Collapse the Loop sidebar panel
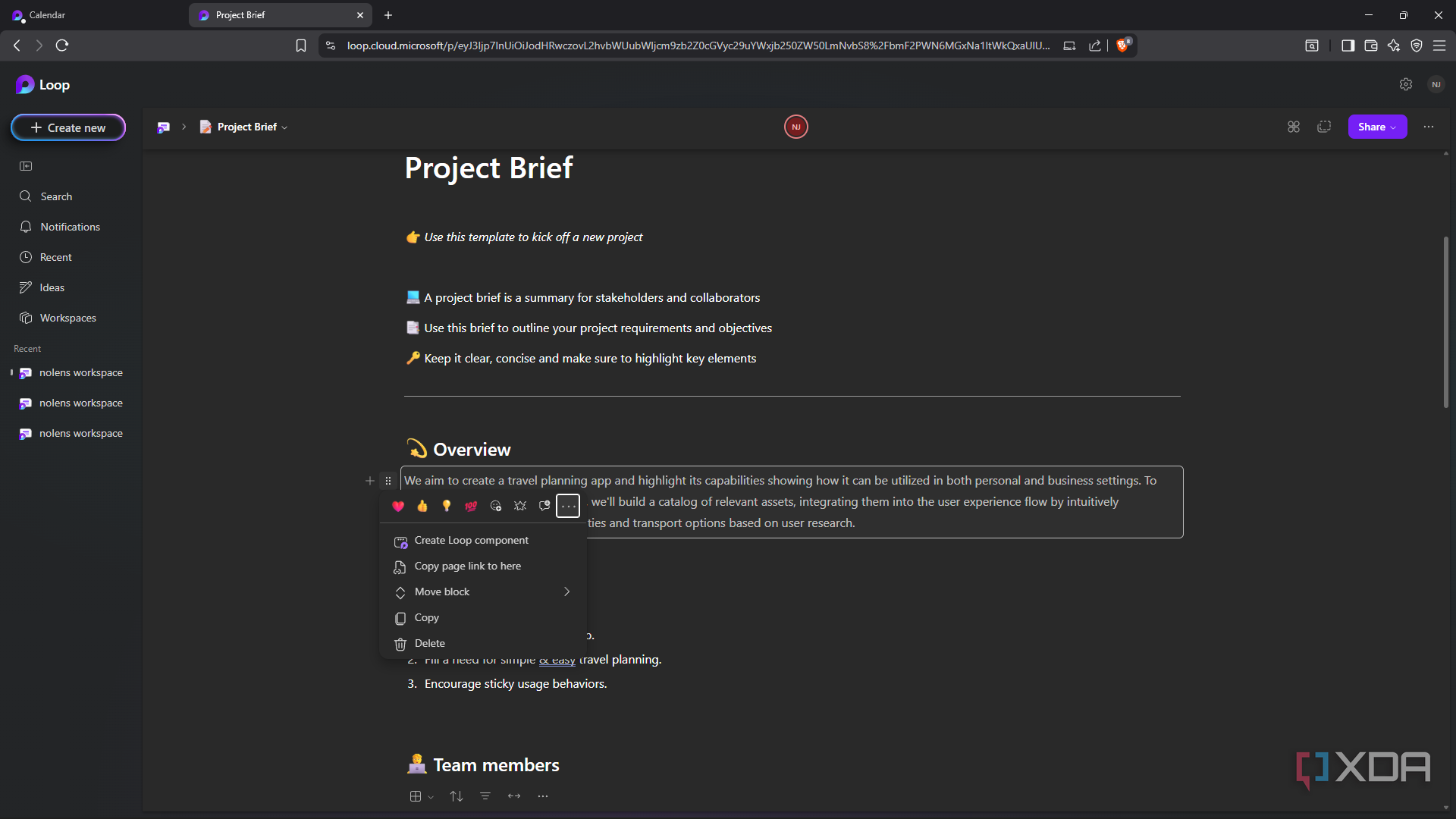The image size is (1456, 819). tap(26, 166)
